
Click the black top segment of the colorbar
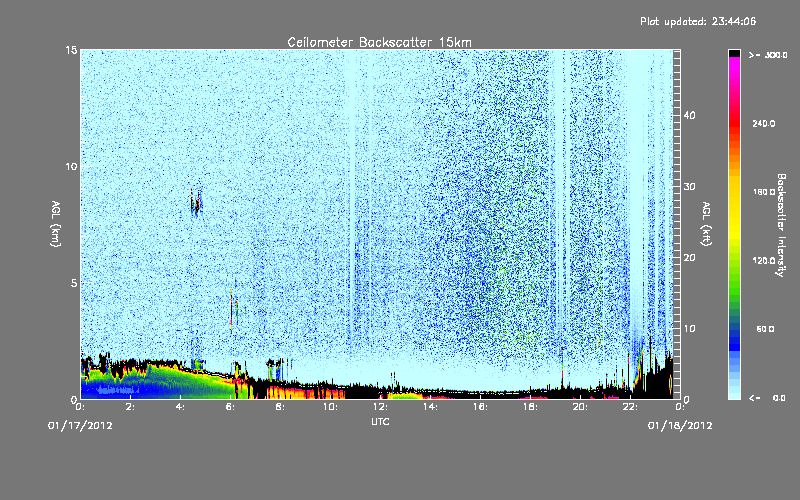point(734,53)
